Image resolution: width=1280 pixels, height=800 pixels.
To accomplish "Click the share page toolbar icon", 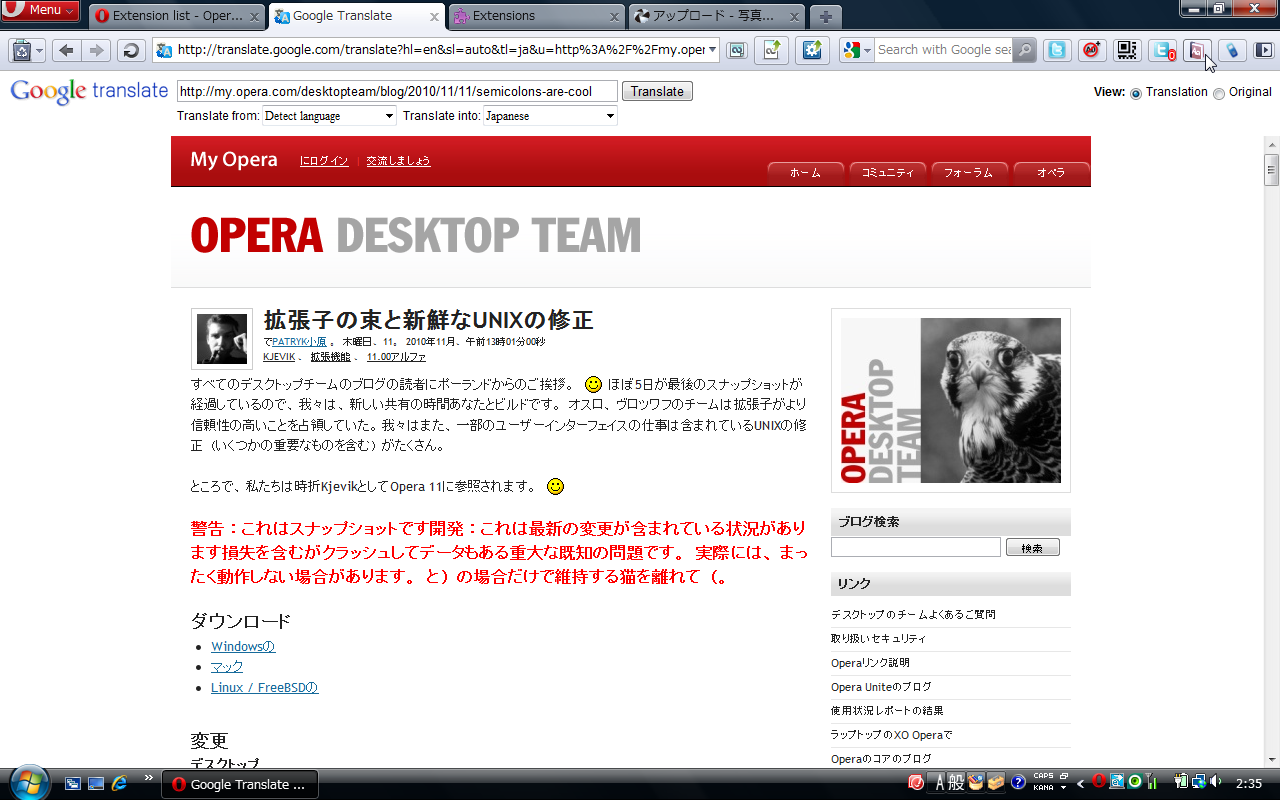I will tap(771, 50).
